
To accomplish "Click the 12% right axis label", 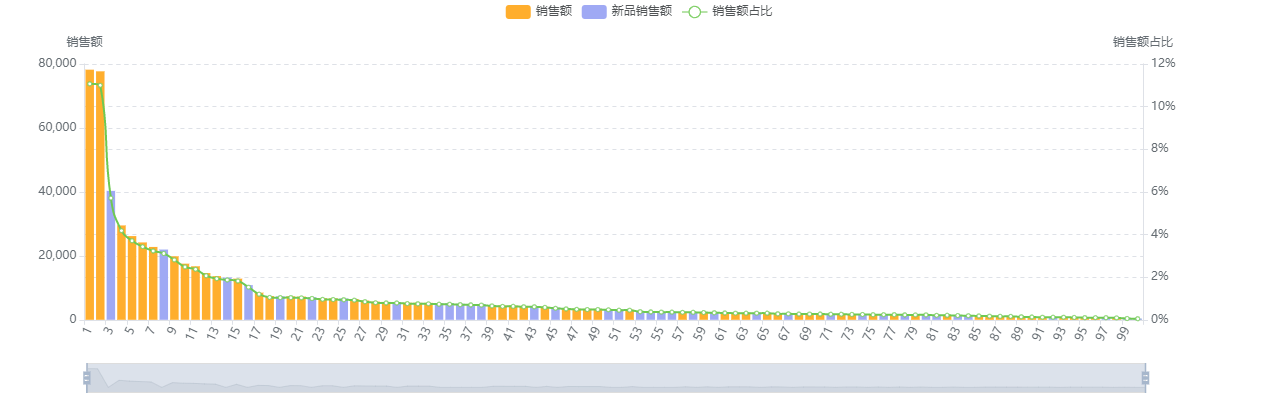I will [x=1163, y=63].
